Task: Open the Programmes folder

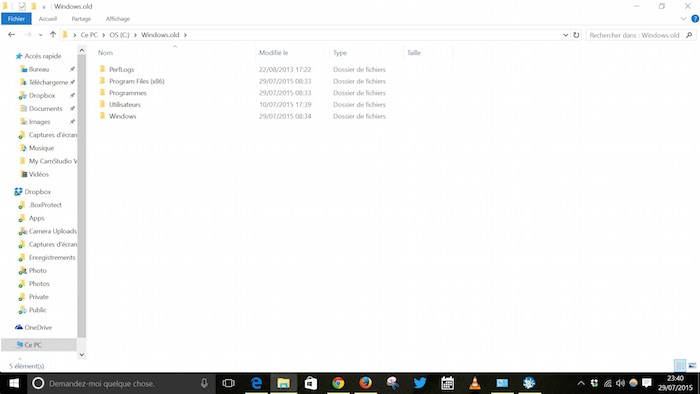Action: [128, 93]
